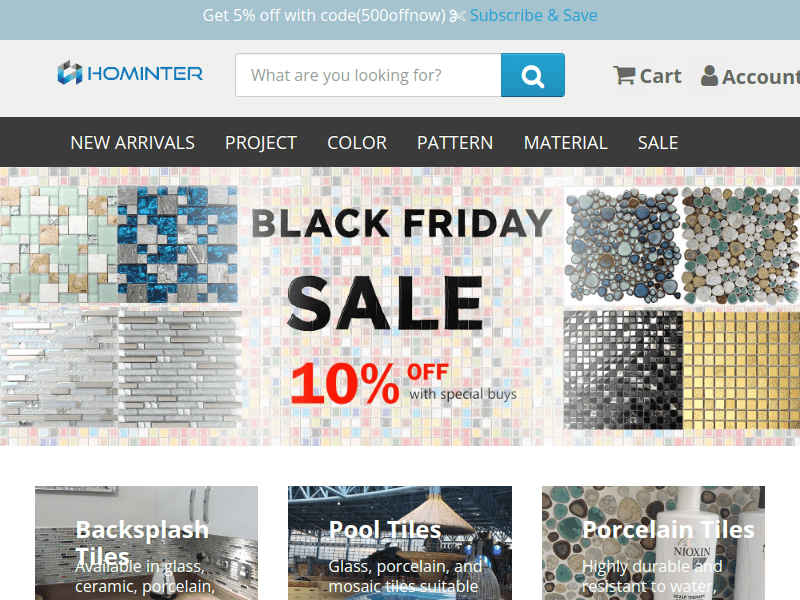Expand the PATTERN navigation menu

[455, 142]
